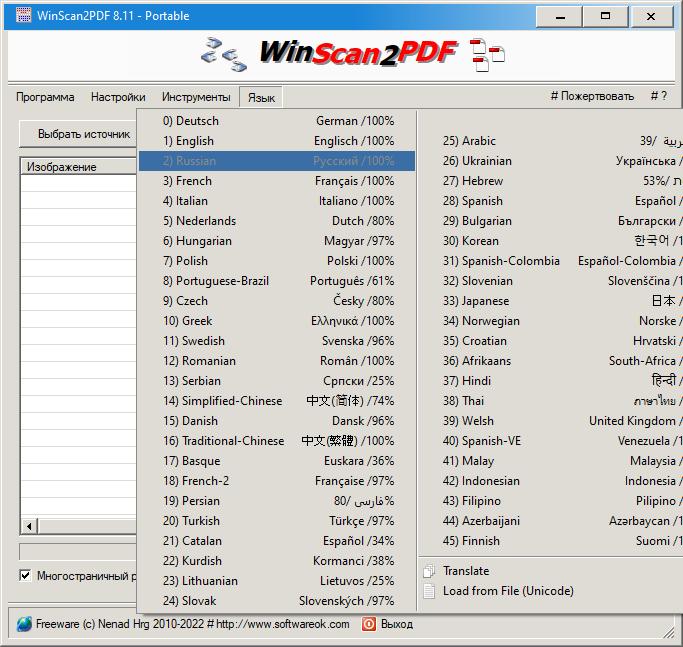Select 21) Catalan language
This screenshot has height=647, width=683.
click(277, 541)
